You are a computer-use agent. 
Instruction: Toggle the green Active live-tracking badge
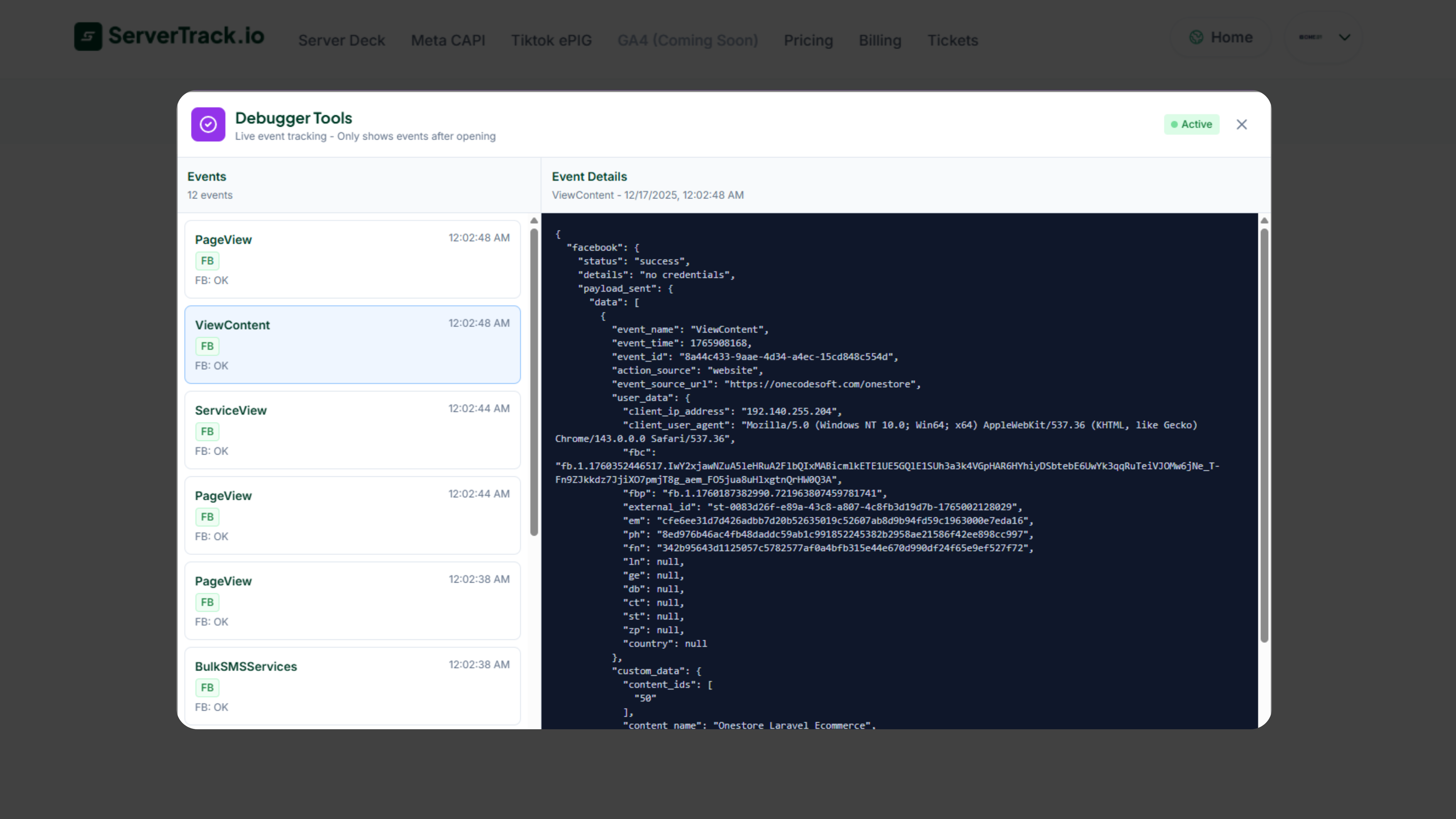[x=1192, y=124]
